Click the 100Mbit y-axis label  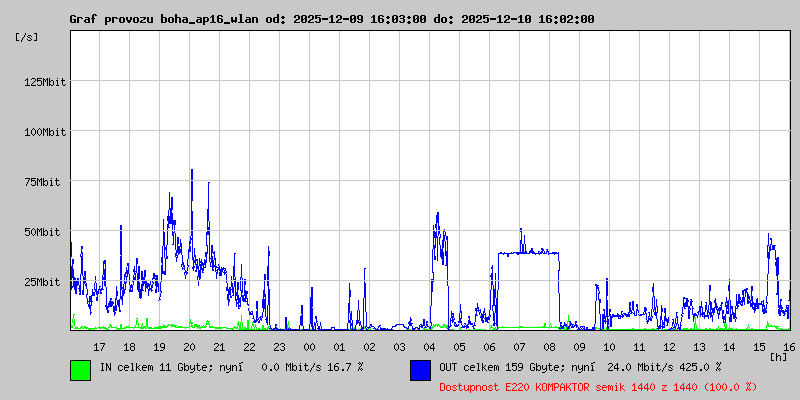coord(45,132)
